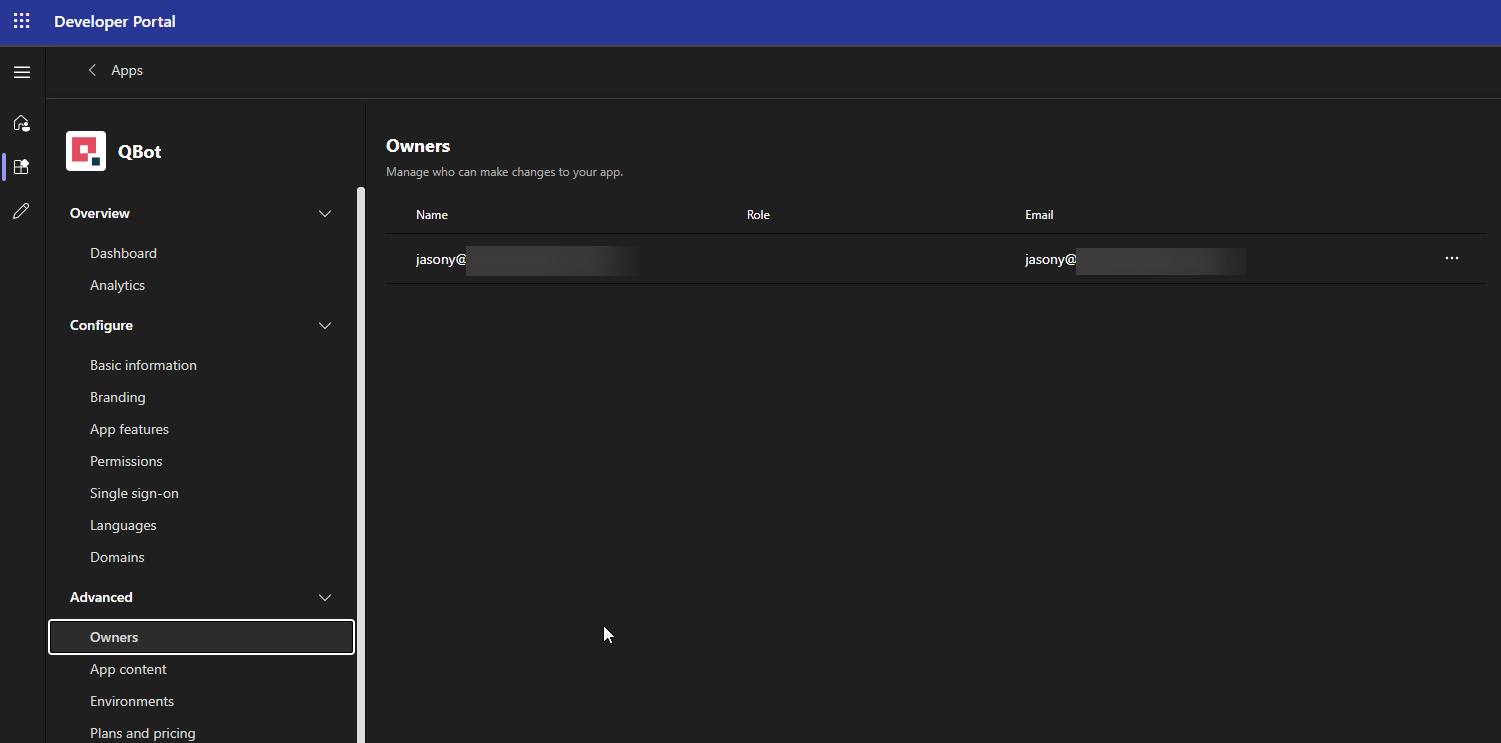The image size is (1501, 743).
Task: Click the back arrow next to Apps
Action: [91, 70]
